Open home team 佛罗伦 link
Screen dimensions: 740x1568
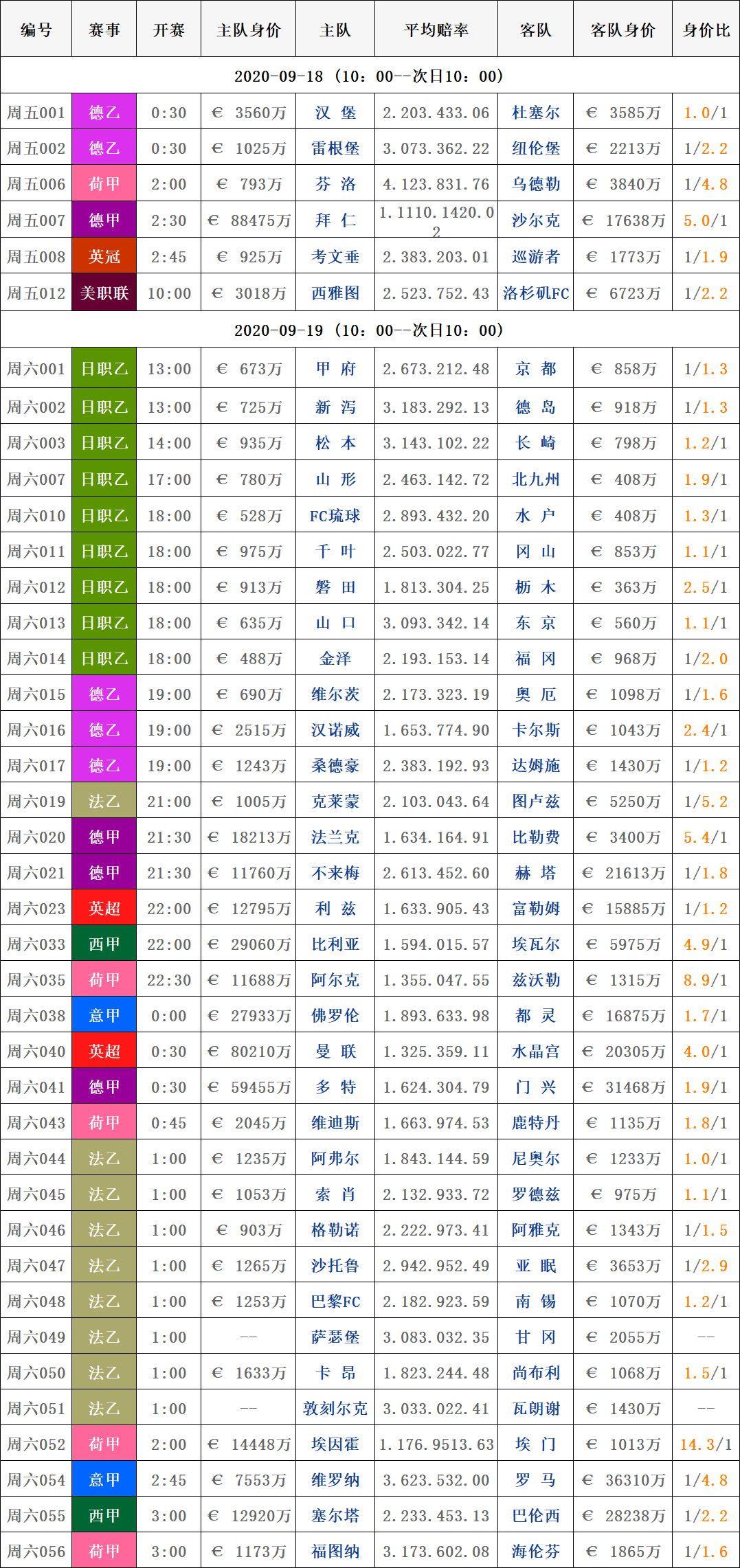click(x=335, y=1016)
